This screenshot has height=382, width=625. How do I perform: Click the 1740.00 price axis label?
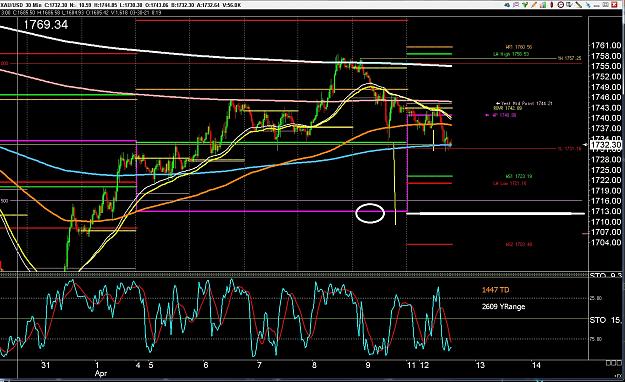(x=606, y=118)
